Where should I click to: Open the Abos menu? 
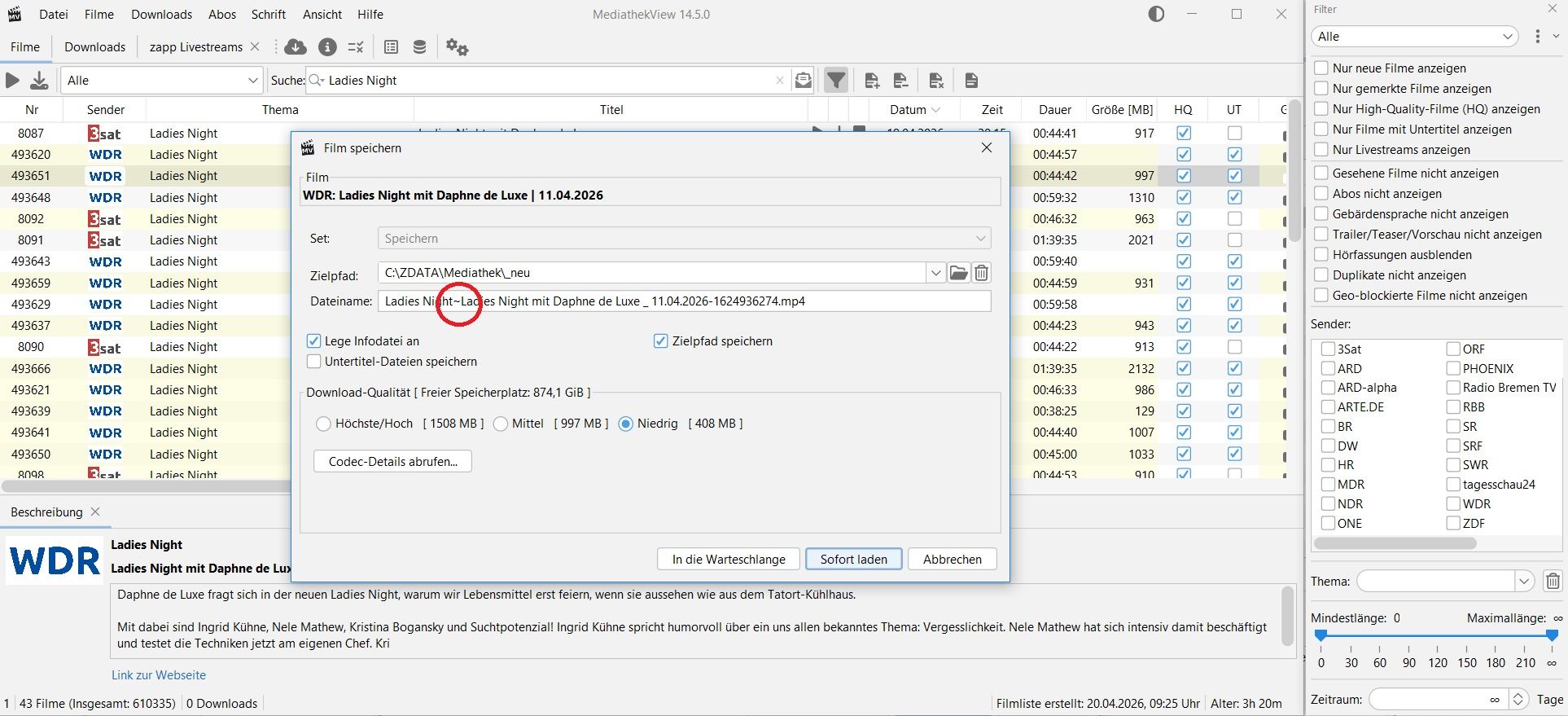[221, 15]
